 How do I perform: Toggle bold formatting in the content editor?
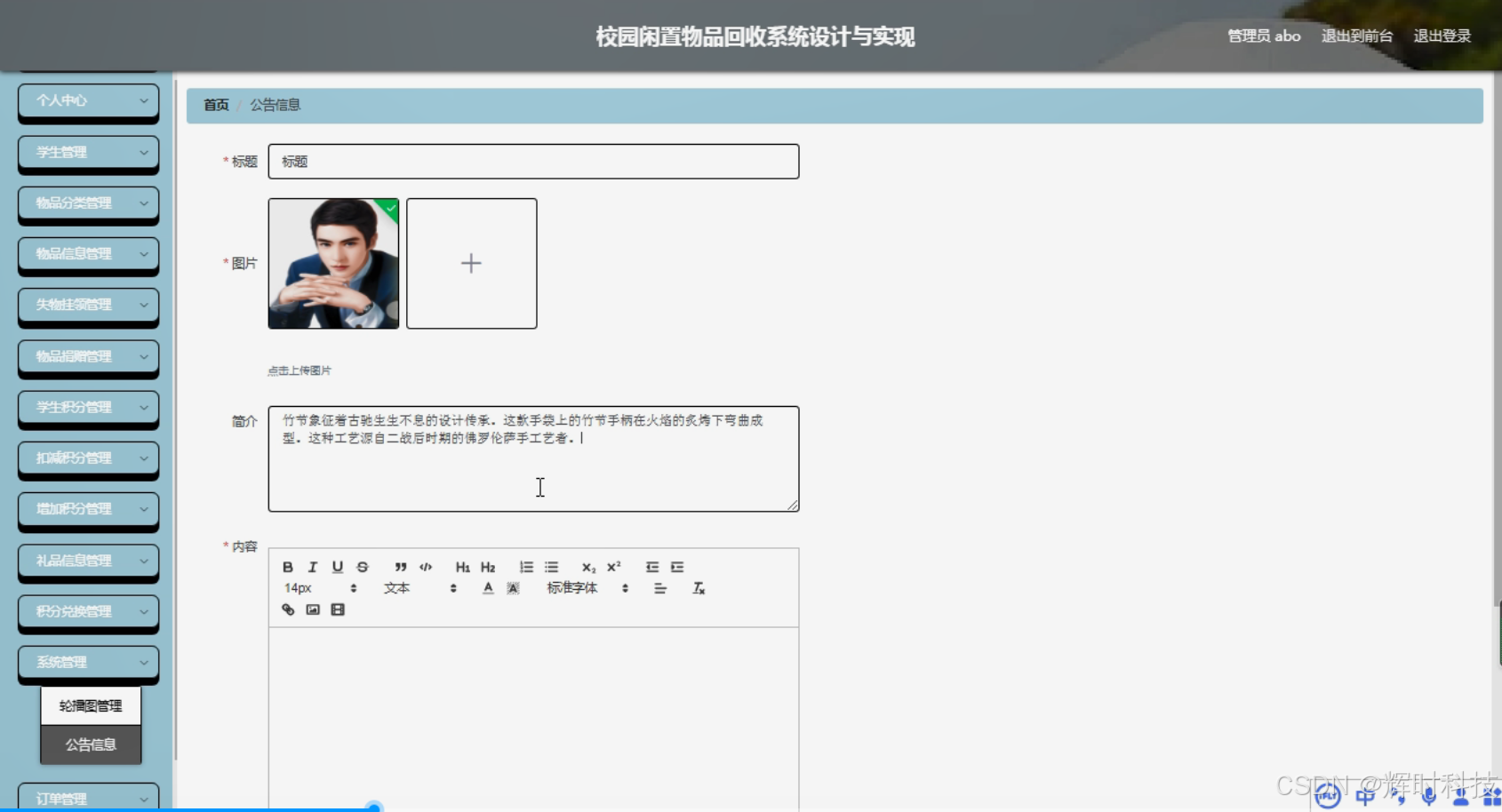(287, 566)
